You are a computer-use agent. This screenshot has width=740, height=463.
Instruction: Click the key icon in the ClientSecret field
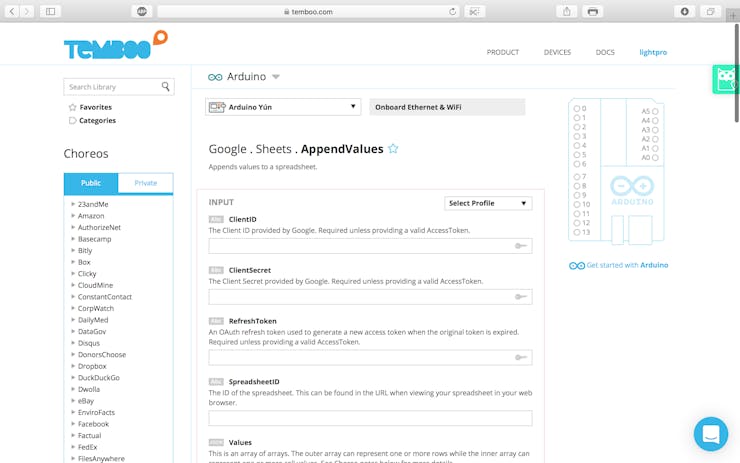(521, 297)
